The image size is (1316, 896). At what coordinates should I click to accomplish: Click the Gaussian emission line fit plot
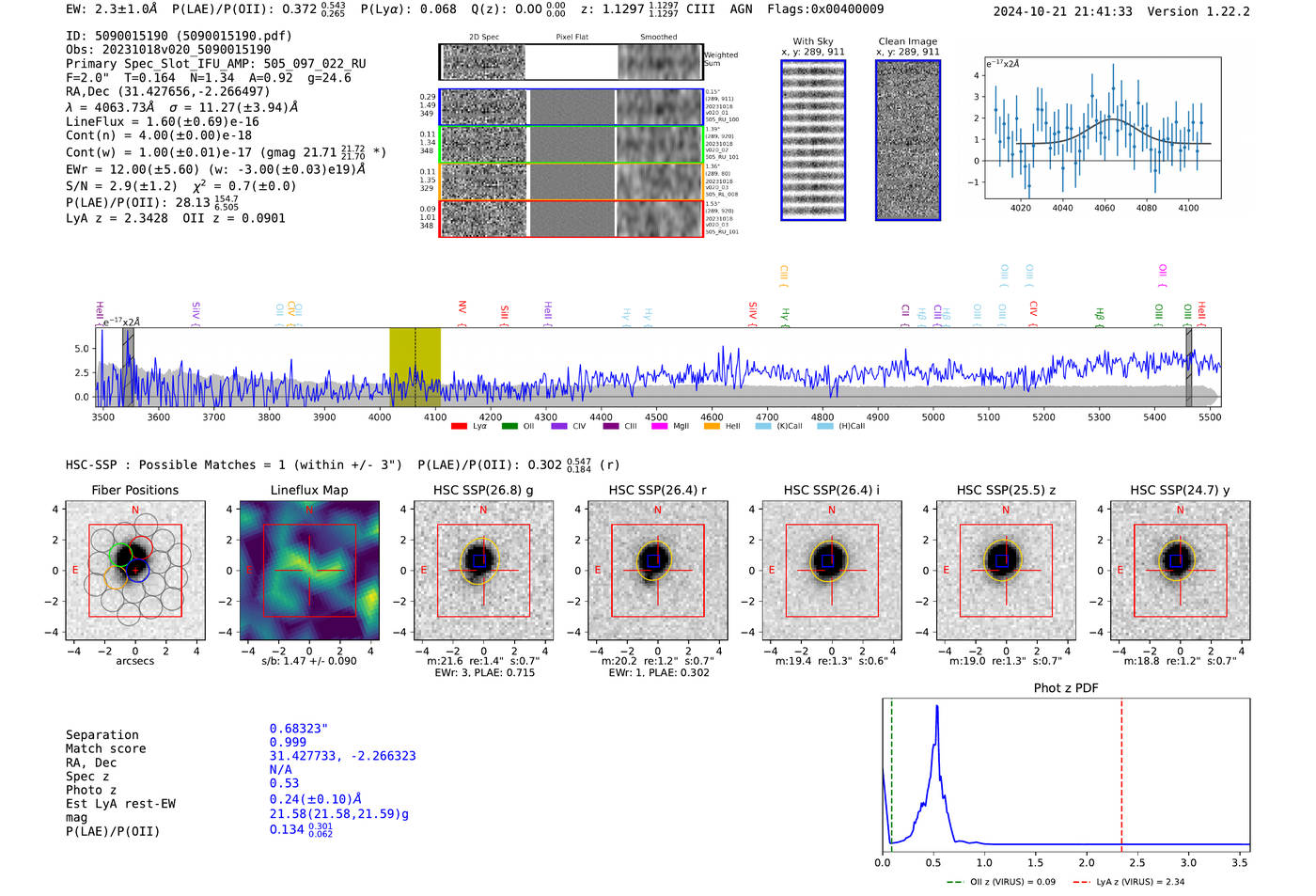coord(1103,128)
